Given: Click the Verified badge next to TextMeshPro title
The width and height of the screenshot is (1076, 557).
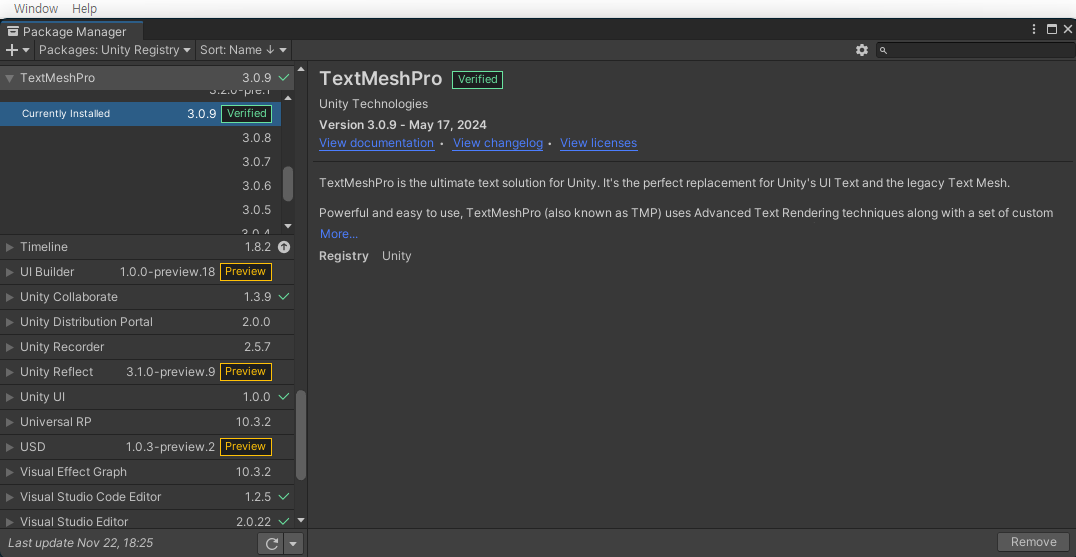Looking at the screenshot, I should pyautogui.click(x=478, y=80).
